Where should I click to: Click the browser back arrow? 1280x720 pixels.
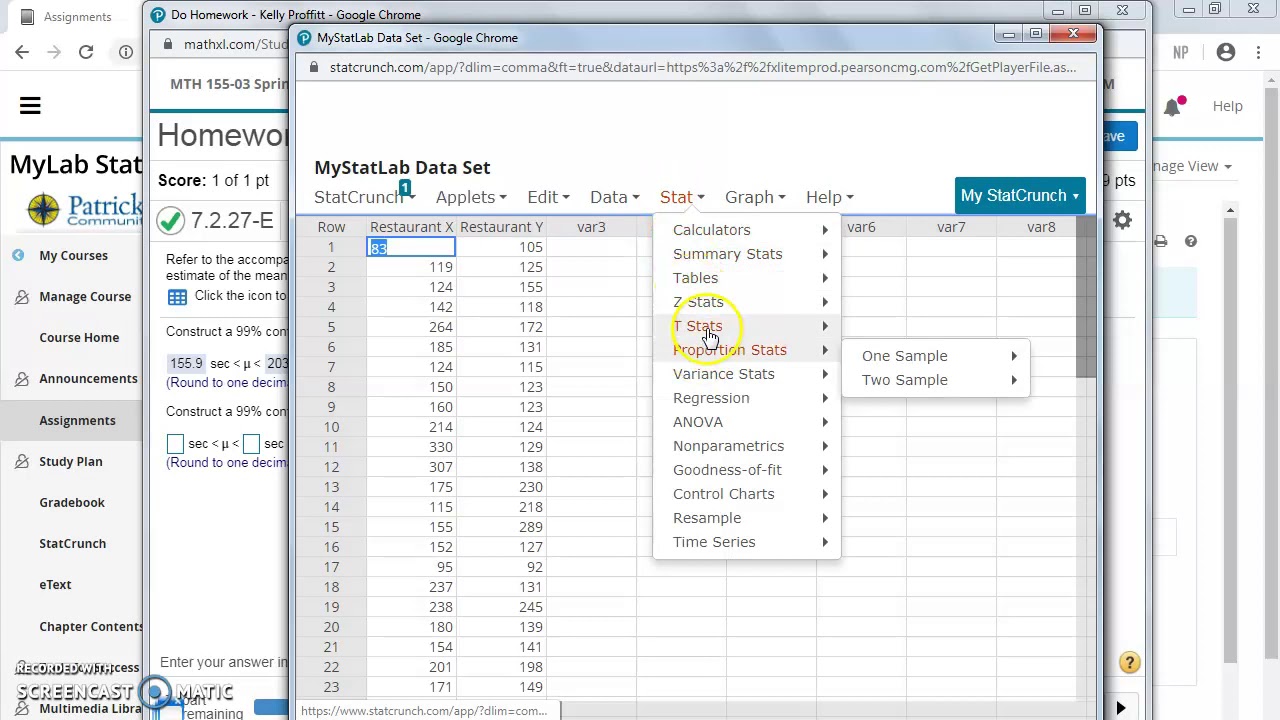pyautogui.click(x=22, y=52)
